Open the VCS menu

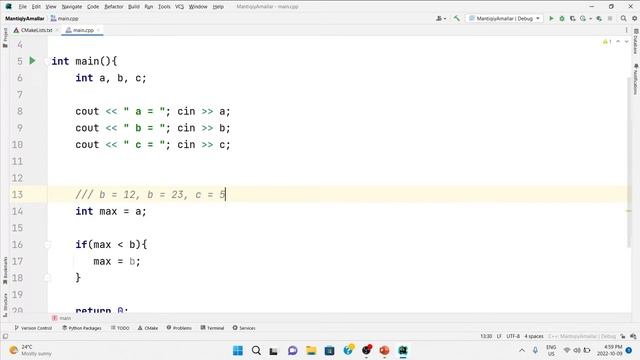tap(179, 7)
